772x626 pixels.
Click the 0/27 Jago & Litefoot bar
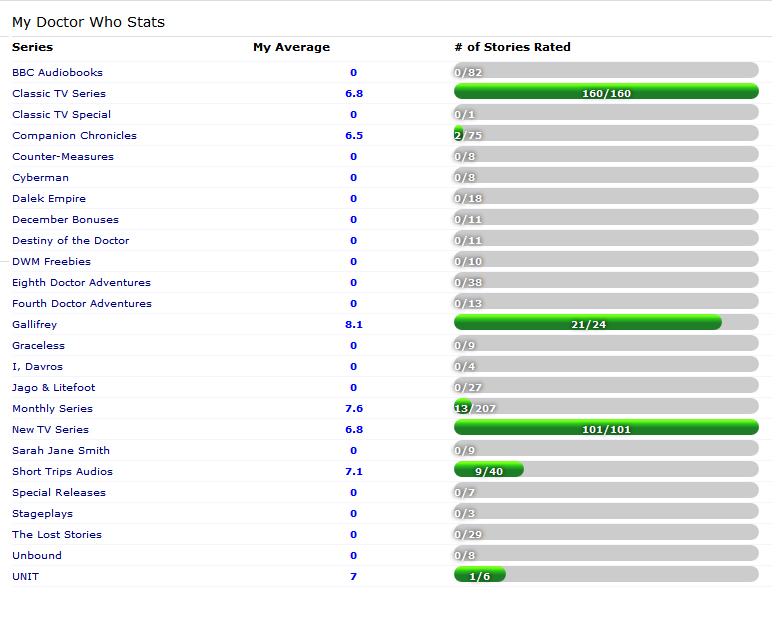click(606, 386)
